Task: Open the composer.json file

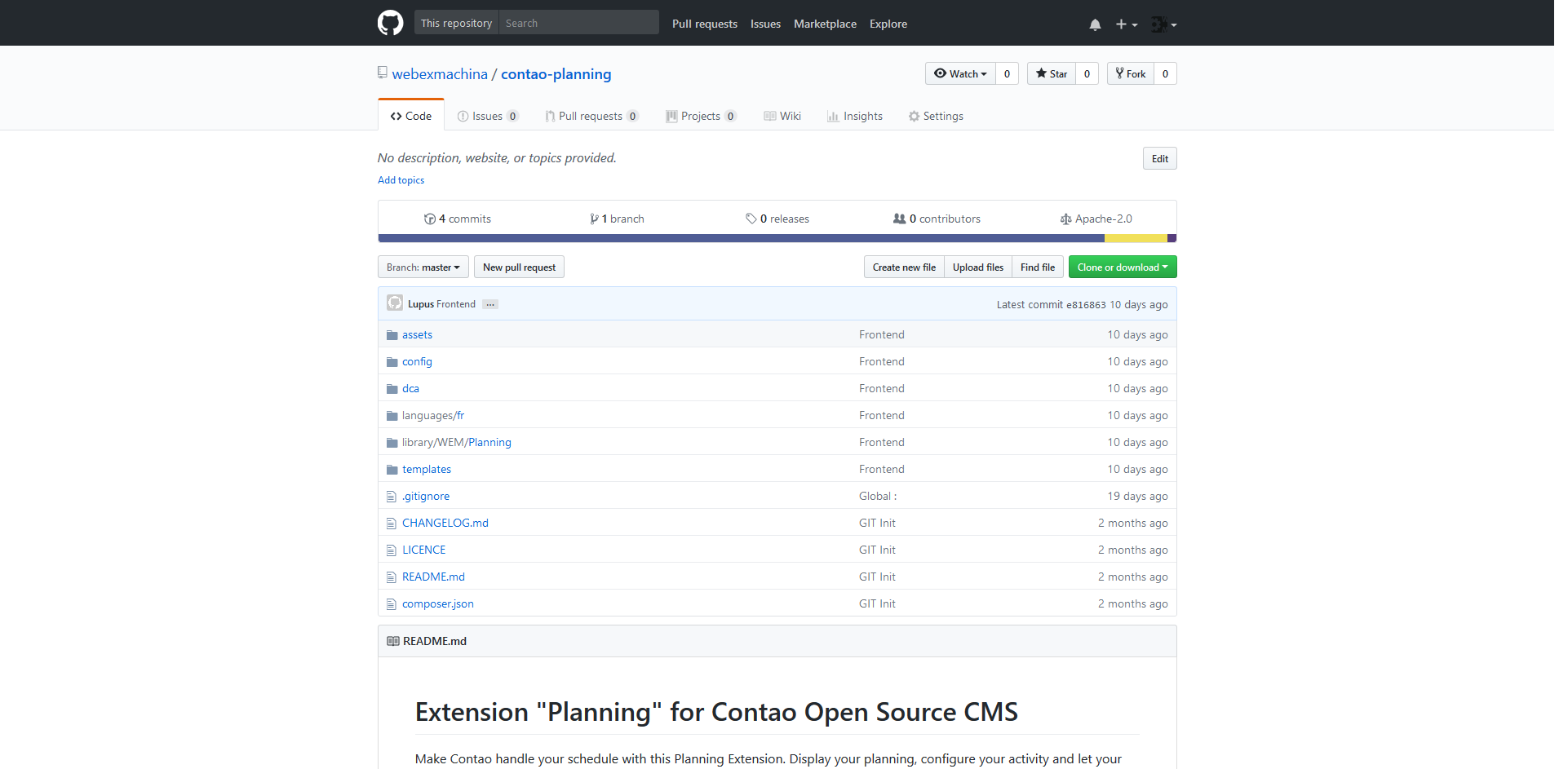Action: pyautogui.click(x=438, y=603)
